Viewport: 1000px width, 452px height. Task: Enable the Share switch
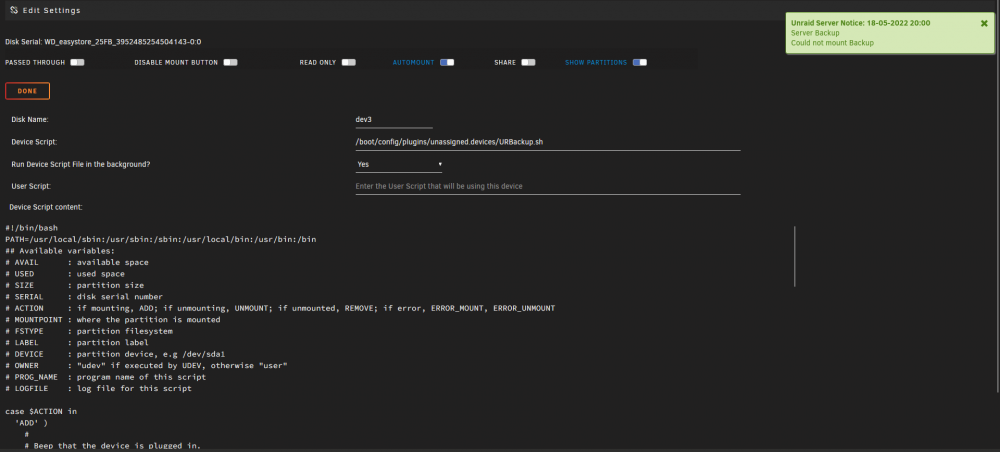click(x=528, y=62)
